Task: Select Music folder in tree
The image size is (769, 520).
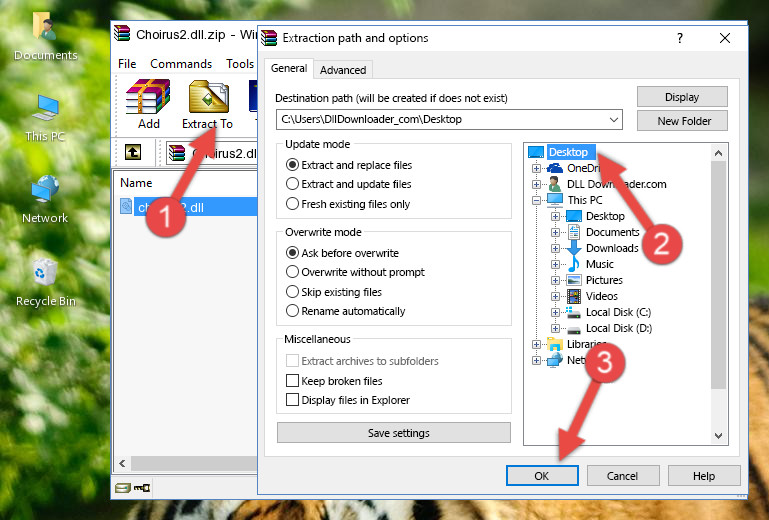Action: coord(600,264)
